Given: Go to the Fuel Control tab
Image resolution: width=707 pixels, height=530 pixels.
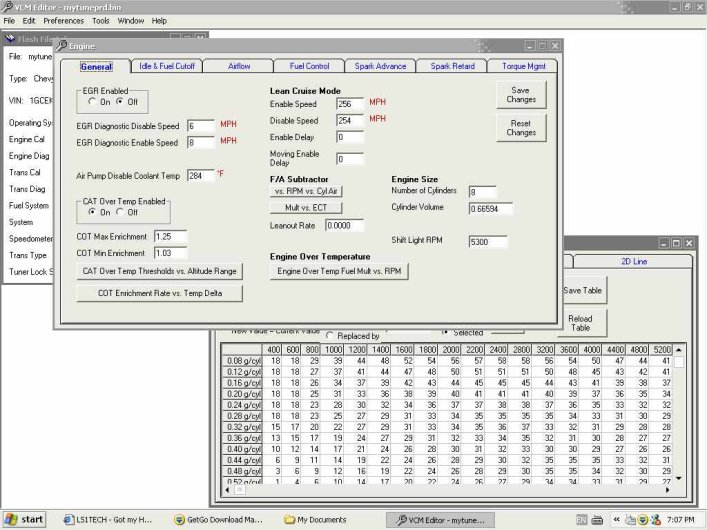Looking at the screenshot, I should point(310,66).
